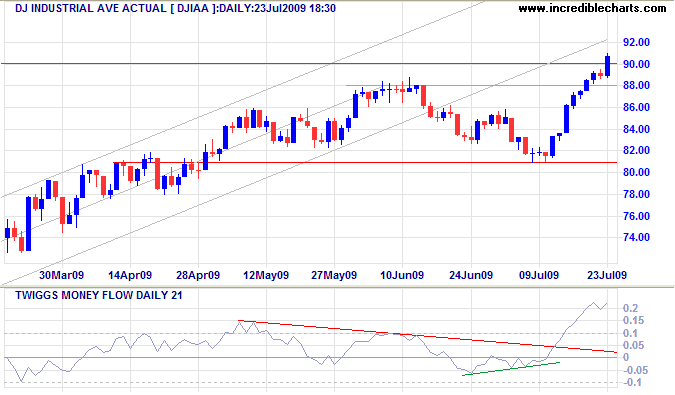The image size is (675, 395).
Task: Click the green rising money flow trendline
Action: [x=511, y=369]
